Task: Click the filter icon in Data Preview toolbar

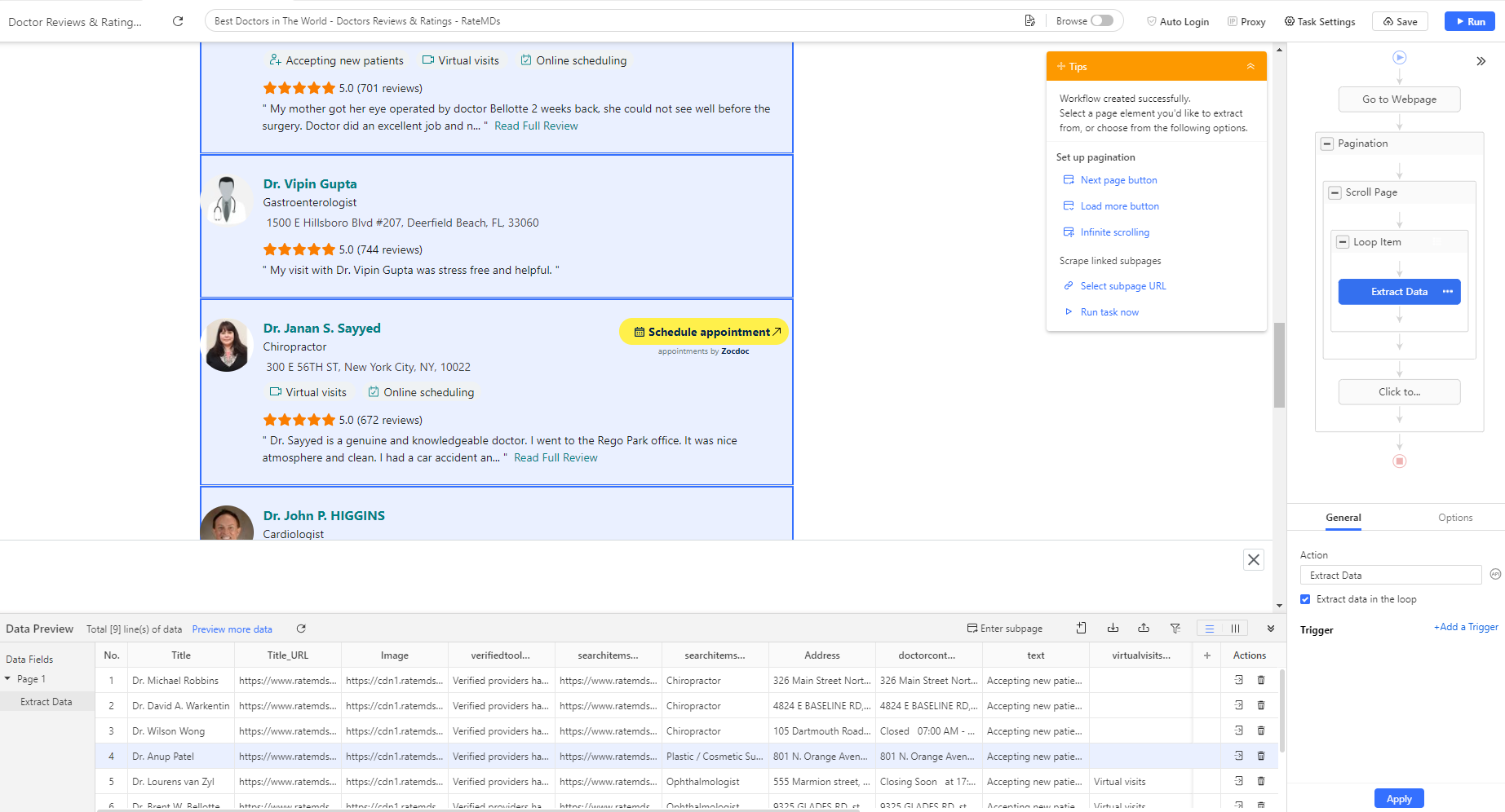Action: 1175,629
